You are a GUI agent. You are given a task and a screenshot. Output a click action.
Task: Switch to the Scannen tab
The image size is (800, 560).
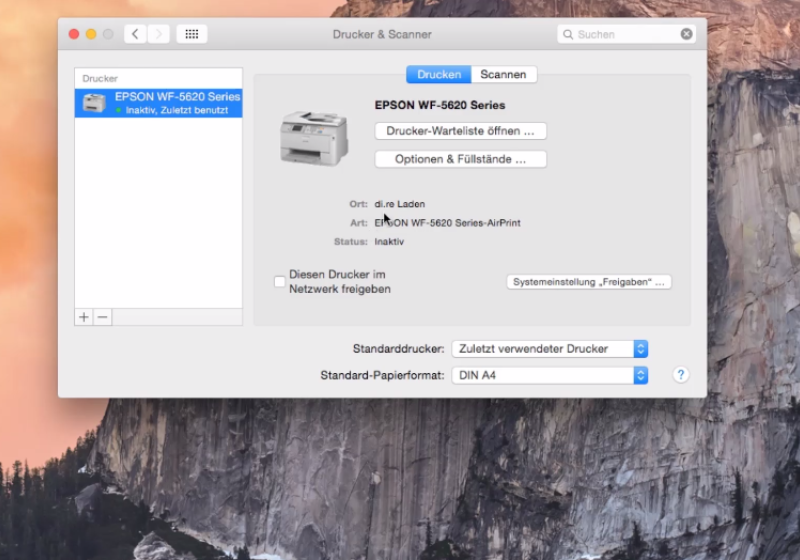pyautogui.click(x=504, y=75)
